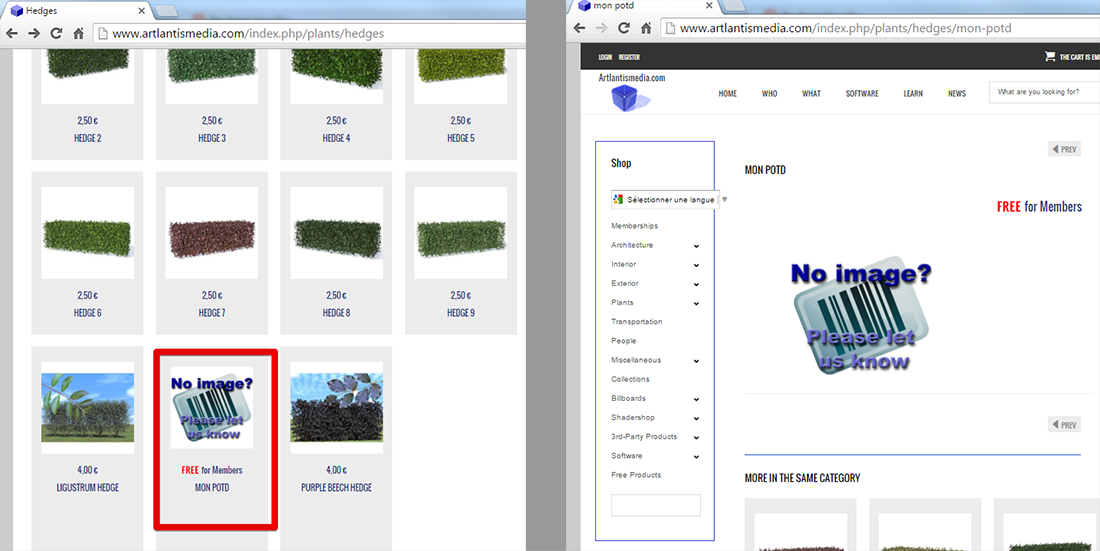Expand the Shadershop category
Screen dimensions: 1100x551
point(696,418)
